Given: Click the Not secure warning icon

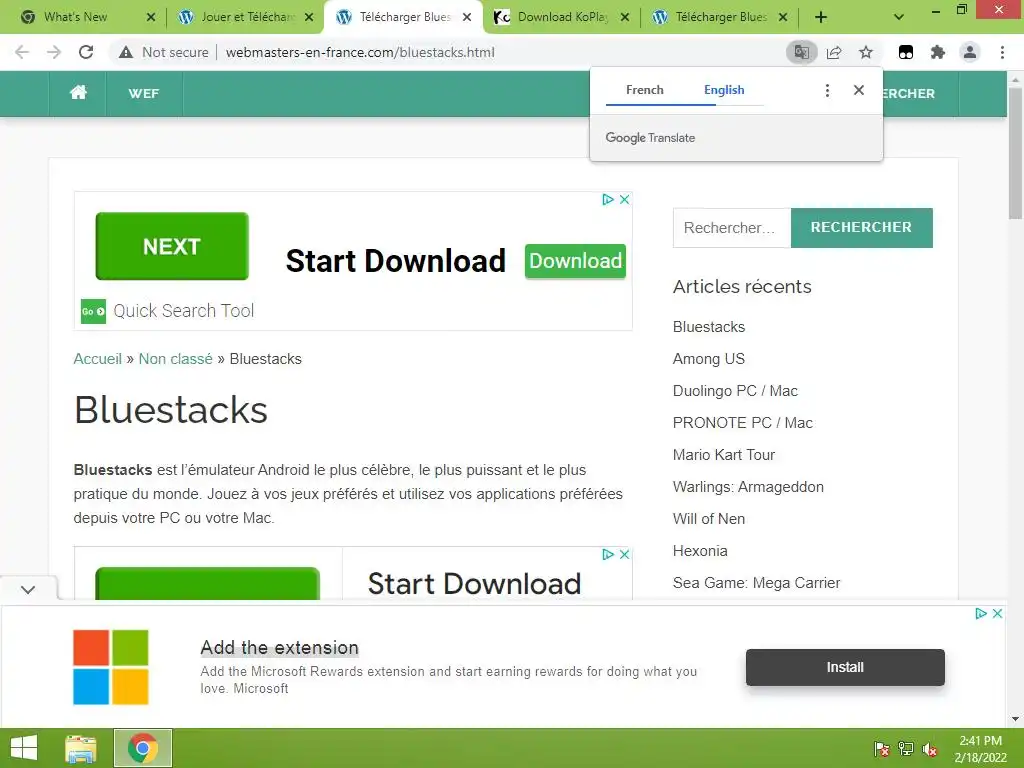Looking at the screenshot, I should (x=126, y=52).
